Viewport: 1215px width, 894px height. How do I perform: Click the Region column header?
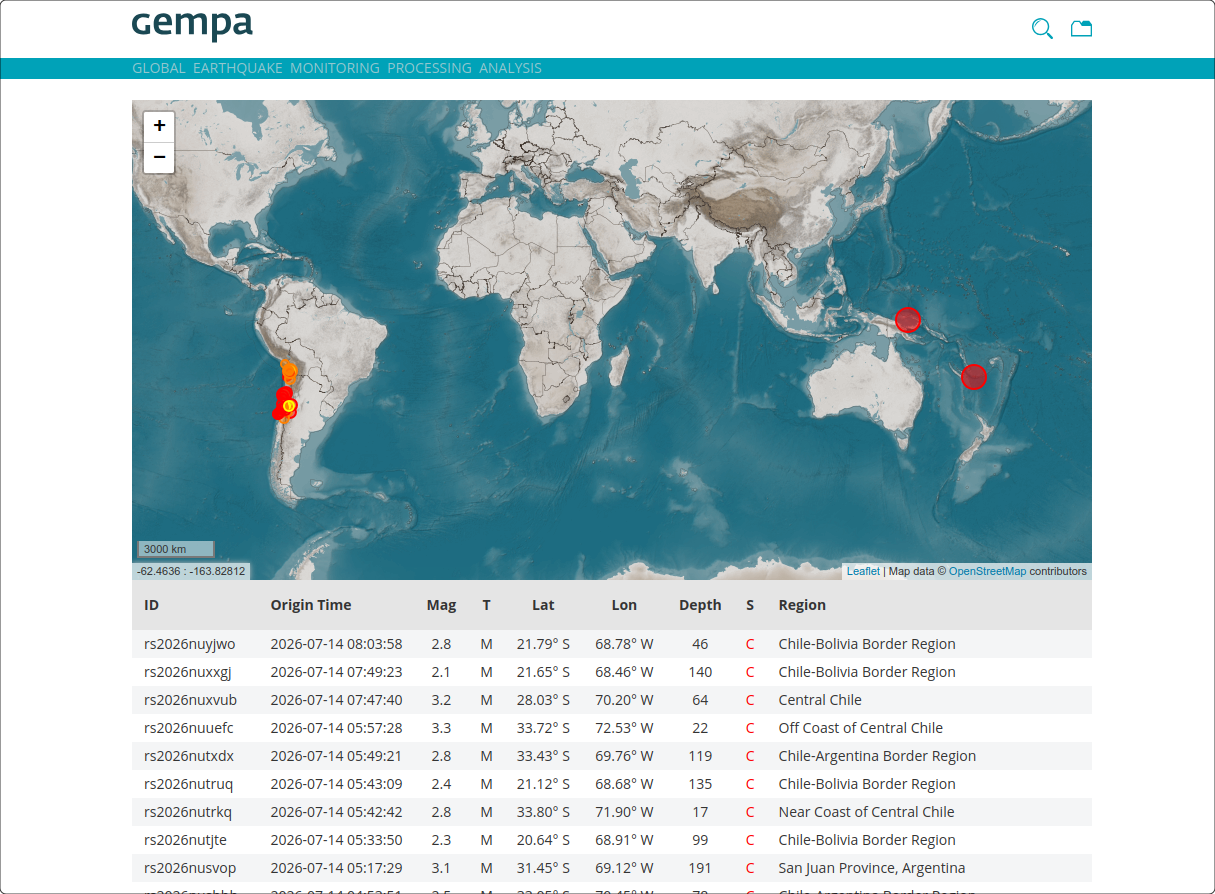(x=802, y=605)
